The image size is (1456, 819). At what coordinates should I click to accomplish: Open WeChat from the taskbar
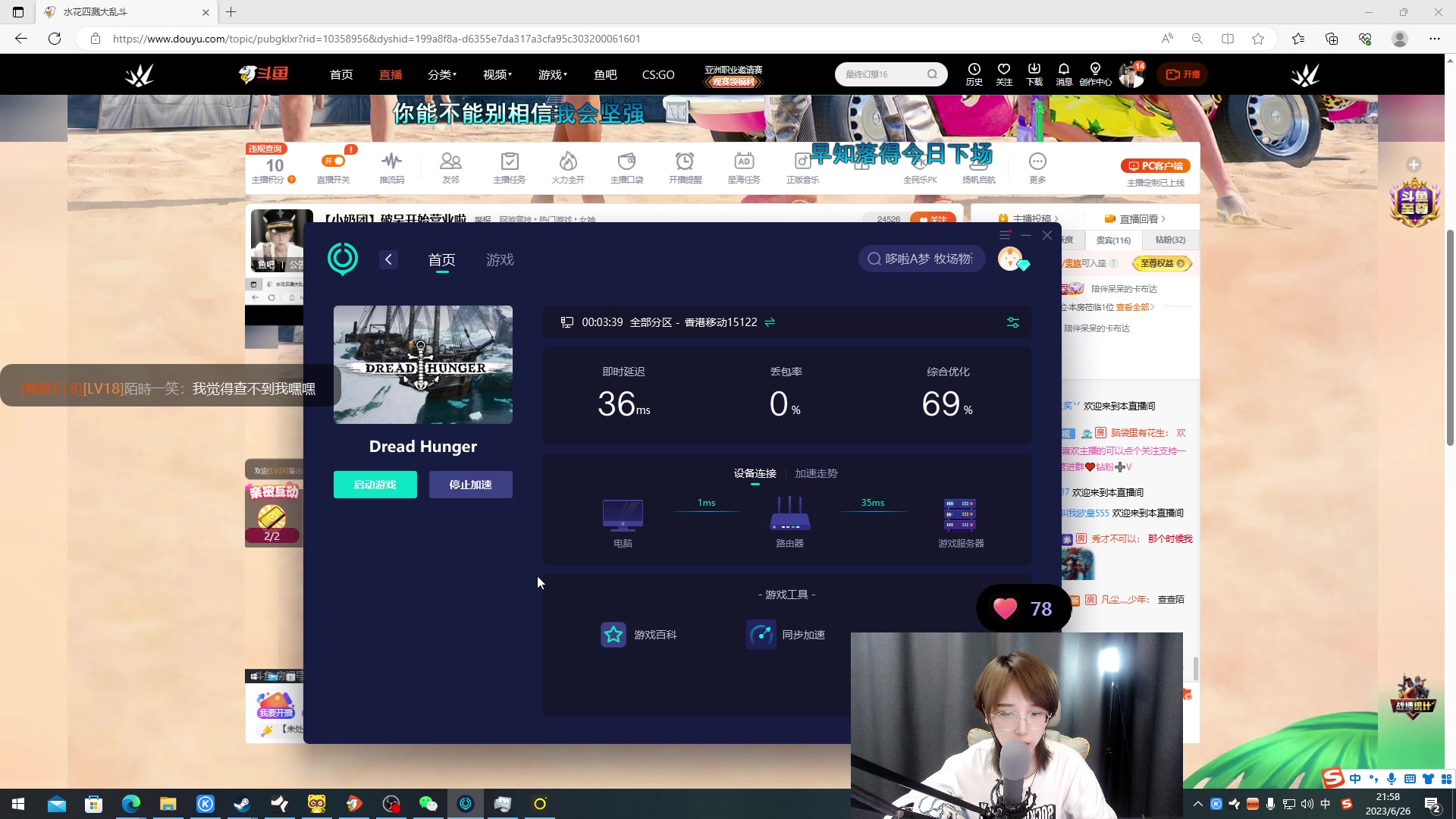428,804
